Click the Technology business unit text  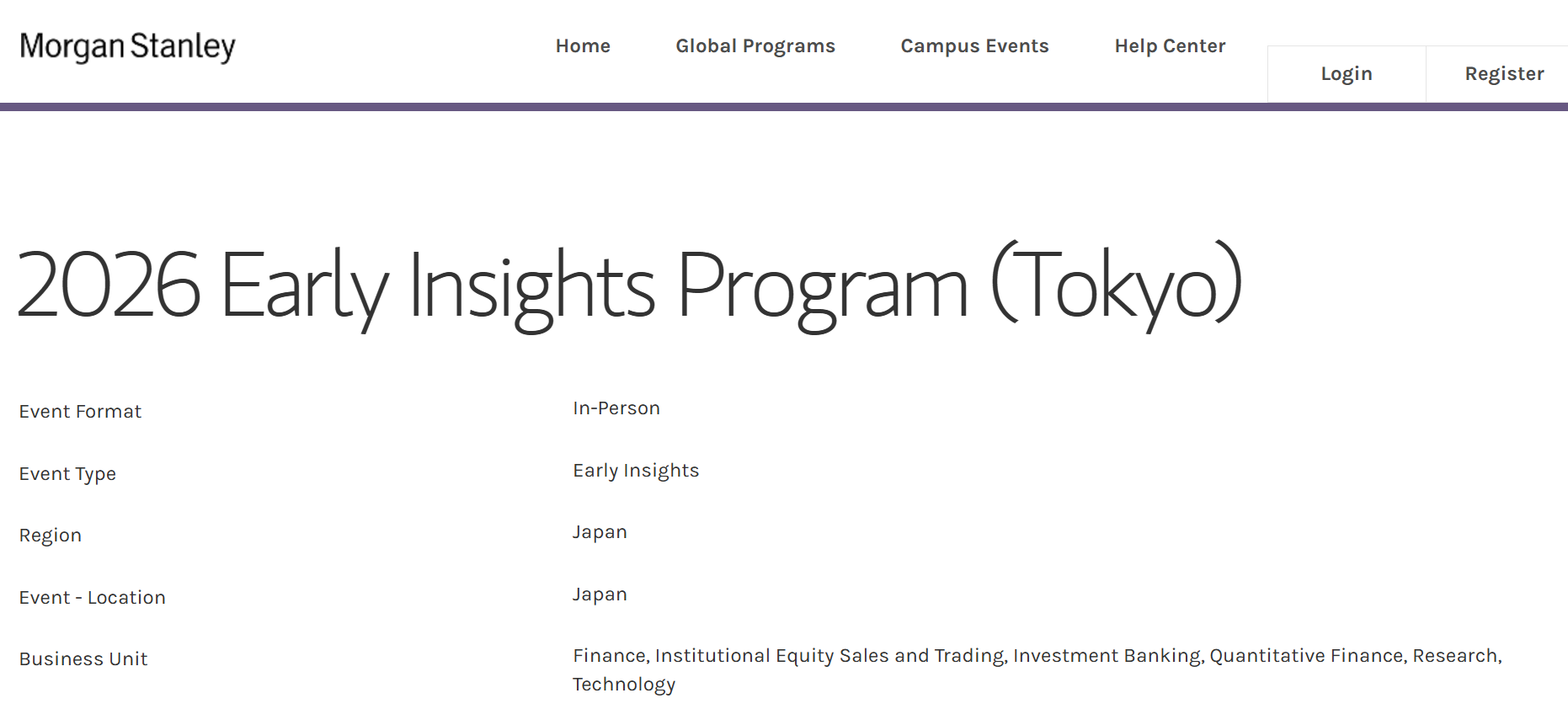point(624,685)
